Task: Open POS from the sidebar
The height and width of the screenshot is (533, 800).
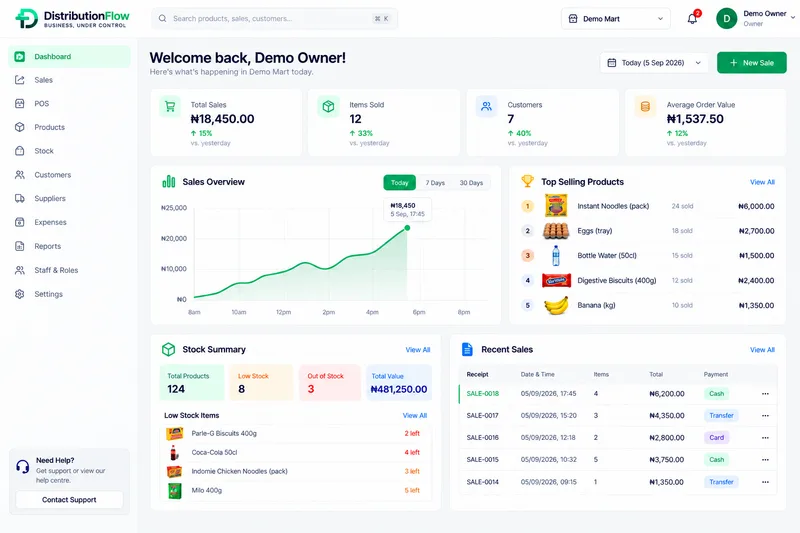Action: [x=69, y=104]
